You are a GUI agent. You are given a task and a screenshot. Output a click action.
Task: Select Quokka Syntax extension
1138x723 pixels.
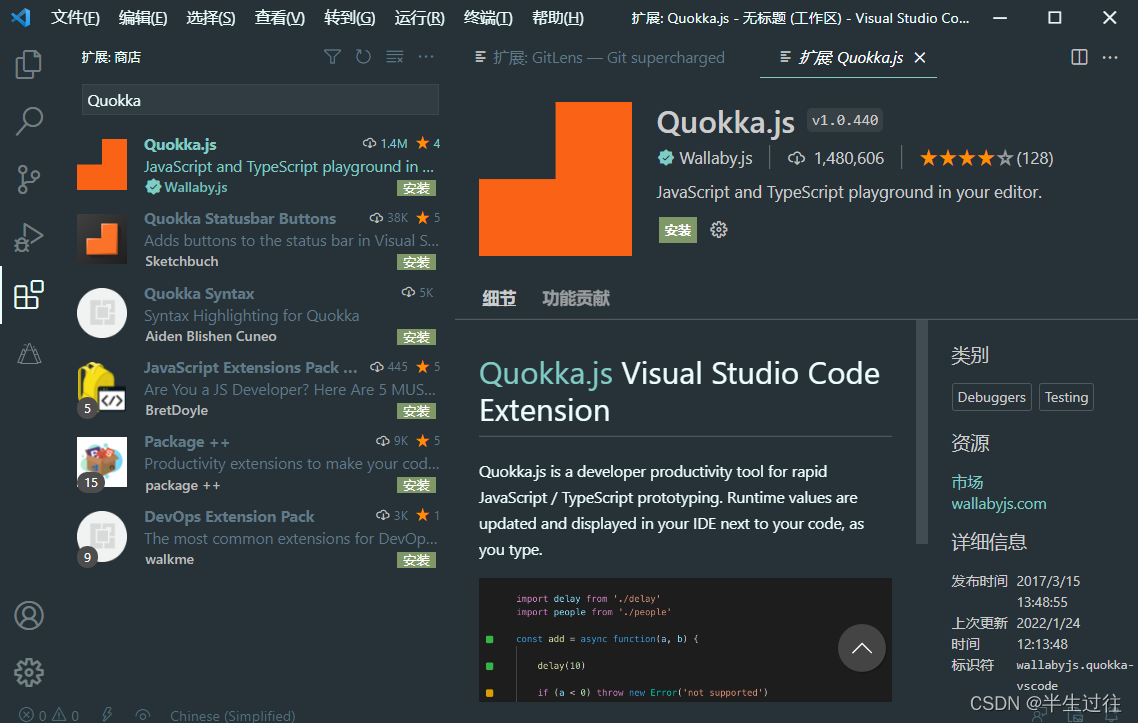click(x=258, y=314)
